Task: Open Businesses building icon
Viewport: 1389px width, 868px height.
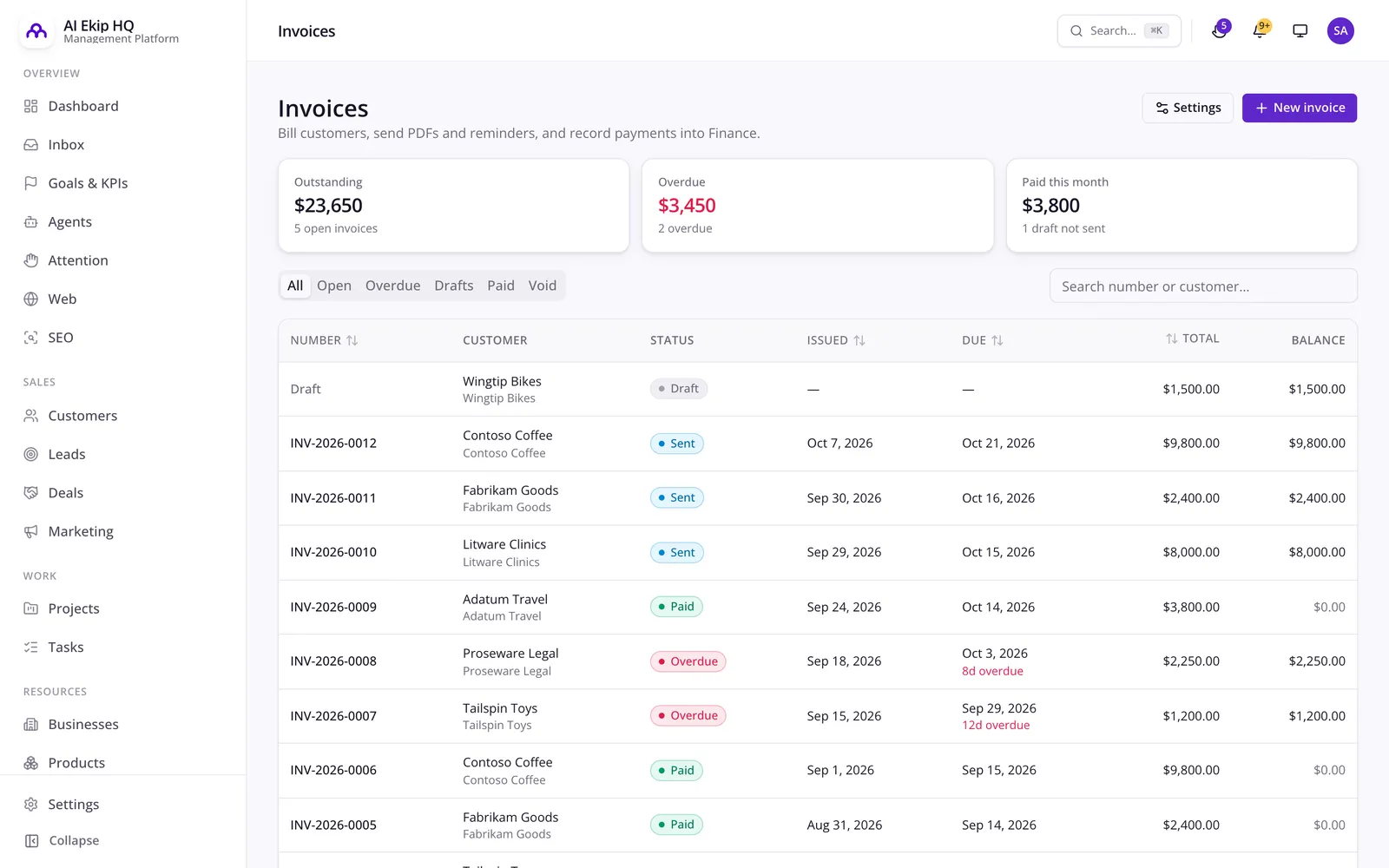Action: pos(31,725)
